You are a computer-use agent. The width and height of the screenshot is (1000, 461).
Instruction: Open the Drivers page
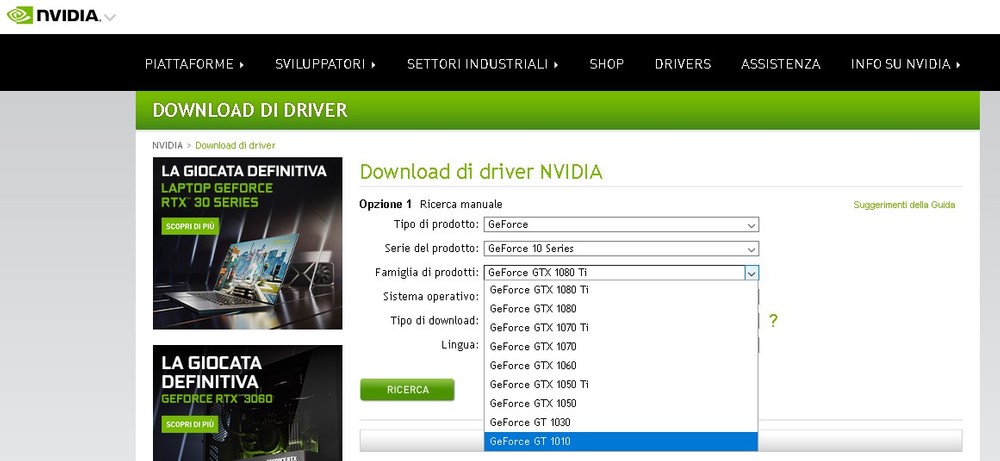coord(682,64)
